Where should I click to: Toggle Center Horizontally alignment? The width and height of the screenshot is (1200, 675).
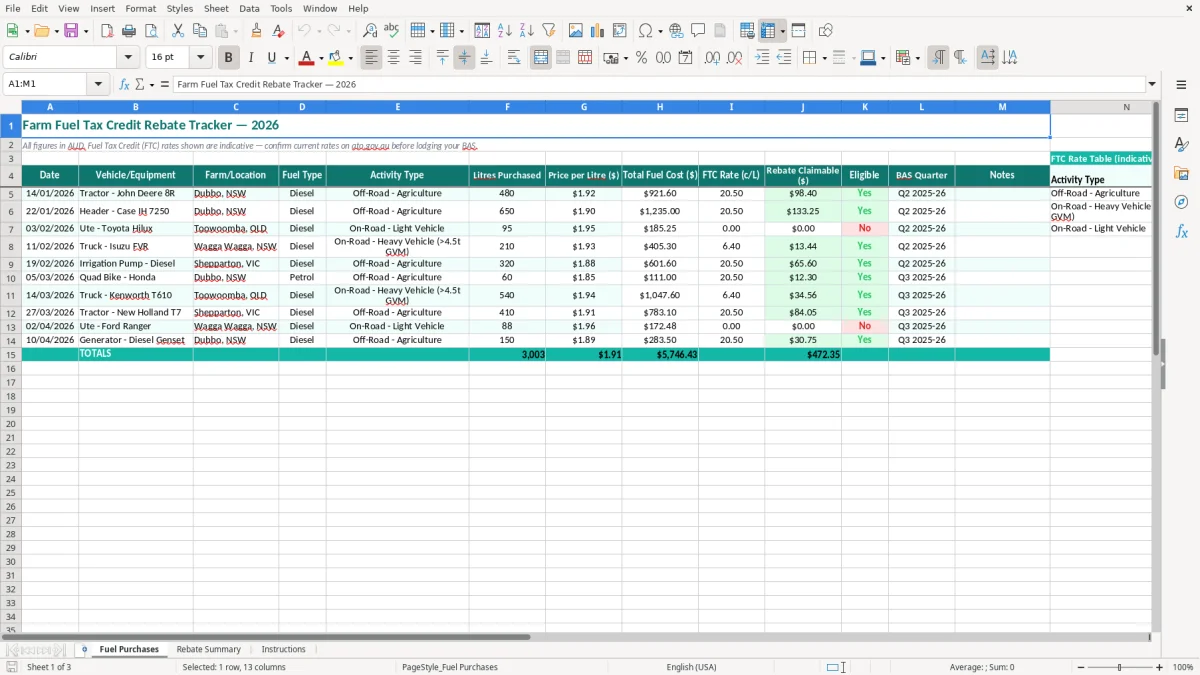(x=393, y=58)
